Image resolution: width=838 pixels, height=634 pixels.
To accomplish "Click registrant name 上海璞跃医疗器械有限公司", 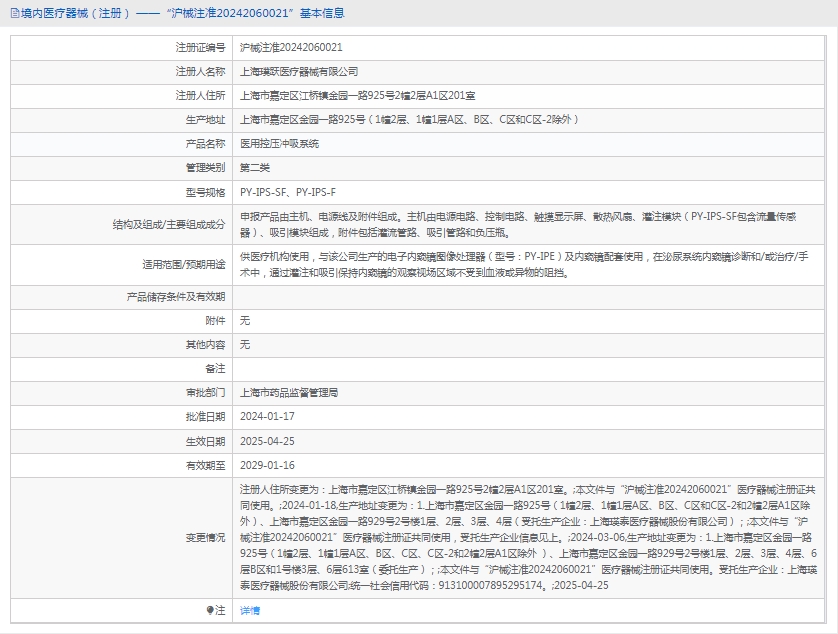I will coord(299,72).
